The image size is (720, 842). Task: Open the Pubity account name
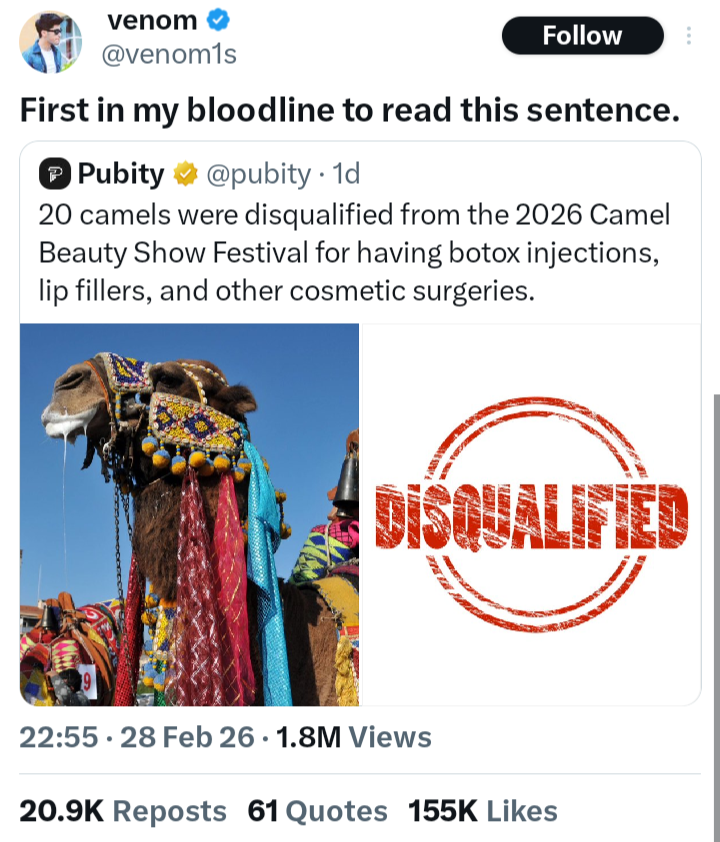120,174
